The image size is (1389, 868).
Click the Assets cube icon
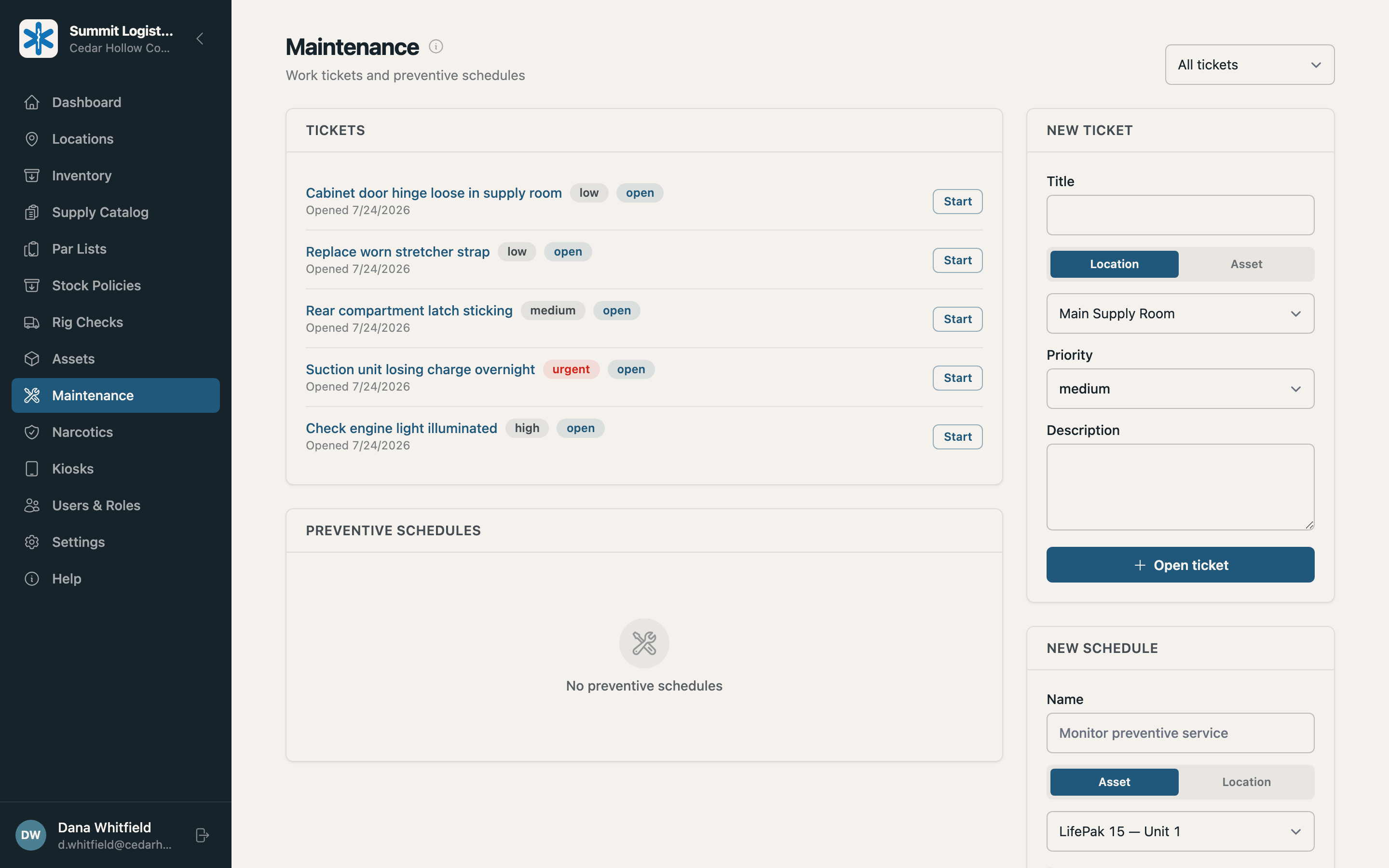pos(32,359)
